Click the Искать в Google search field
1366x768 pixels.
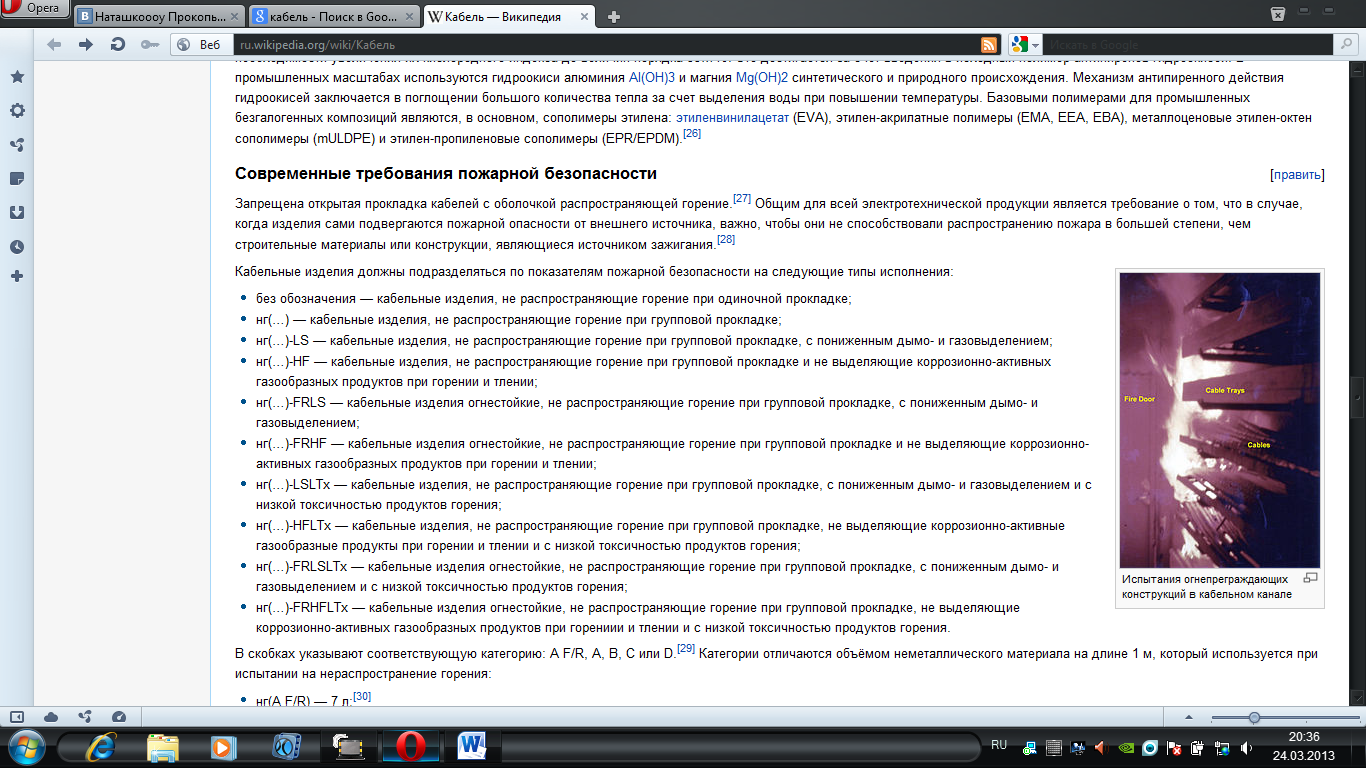[x=1187, y=45]
